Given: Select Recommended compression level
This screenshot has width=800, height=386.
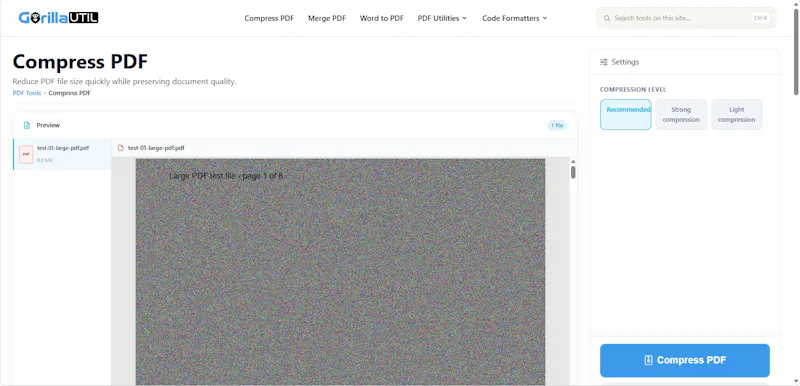Looking at the screenshot, I should tap(626, 114).
